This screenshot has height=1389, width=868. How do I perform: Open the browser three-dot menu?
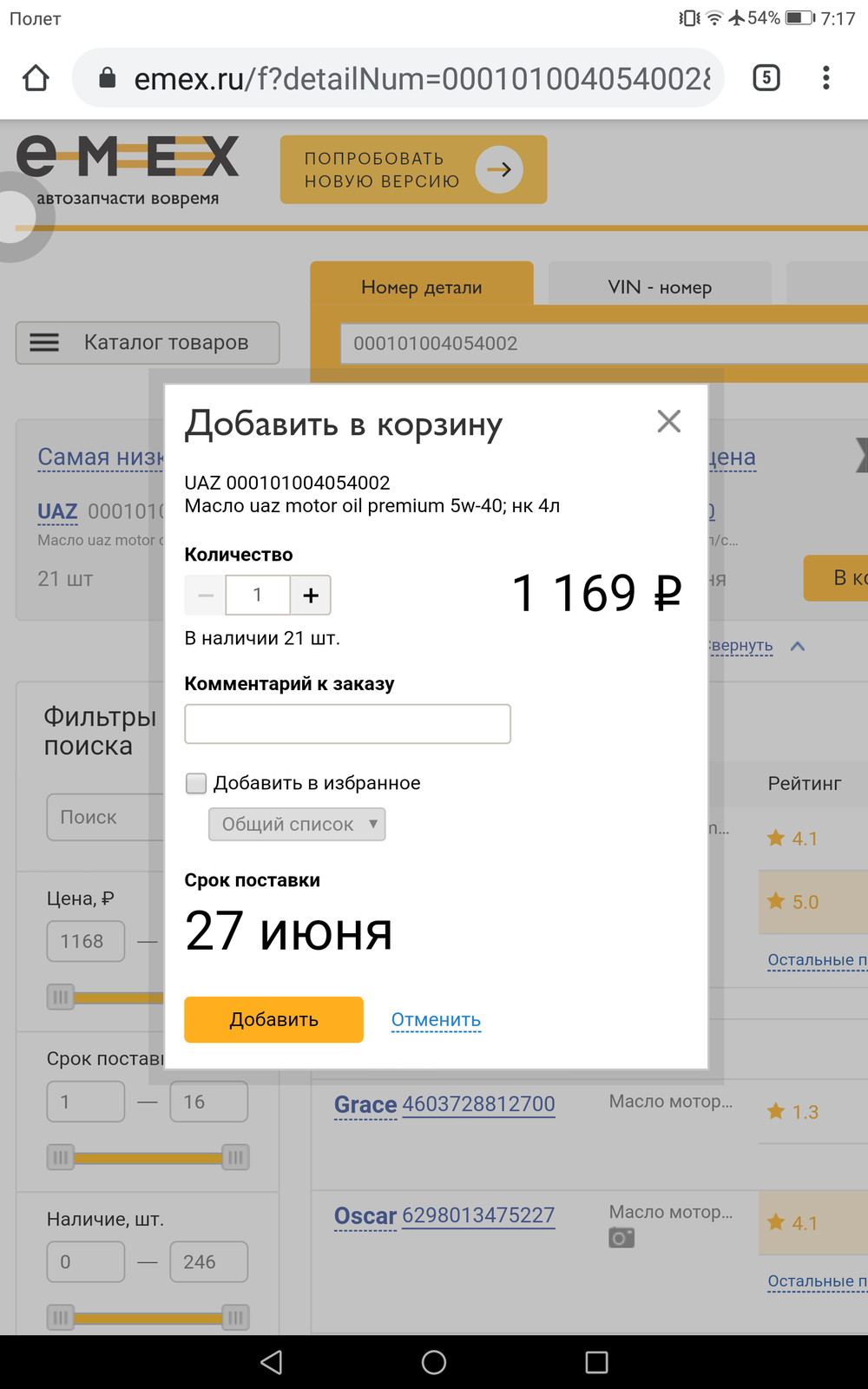(825, 78)
